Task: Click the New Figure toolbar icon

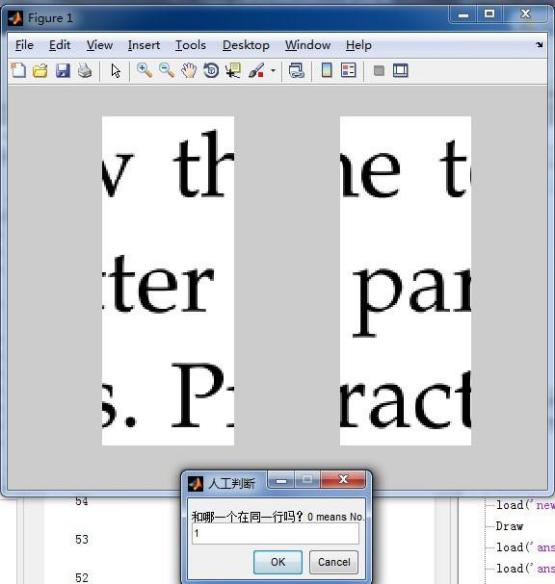Action: click(18, 70)
